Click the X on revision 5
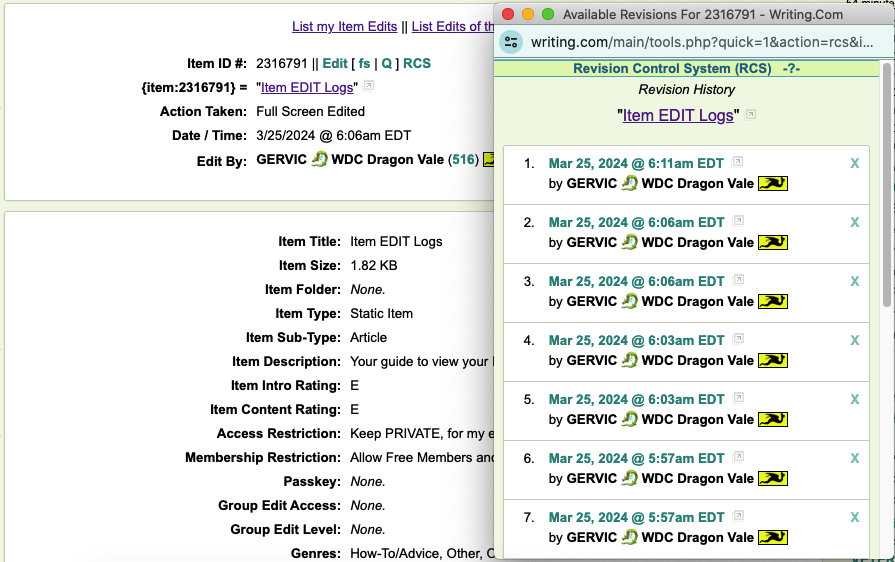 click(x=854, y=400)
